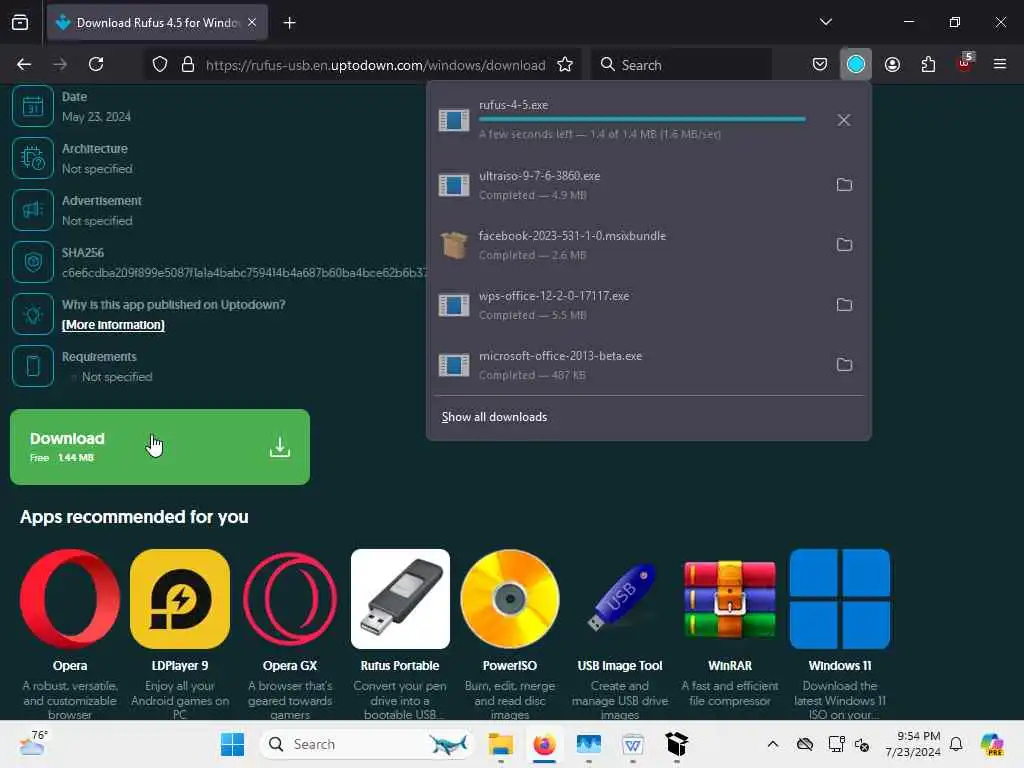Open the USB Image Tool icon

coord(620,599)
